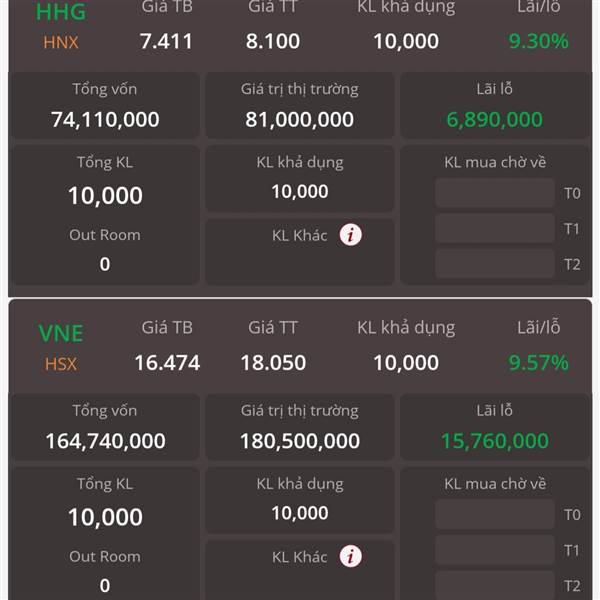The image size is (600, 600).
Task: Click VNE Tổng vốn 164,740,000 card
Action: pos(105,427)
